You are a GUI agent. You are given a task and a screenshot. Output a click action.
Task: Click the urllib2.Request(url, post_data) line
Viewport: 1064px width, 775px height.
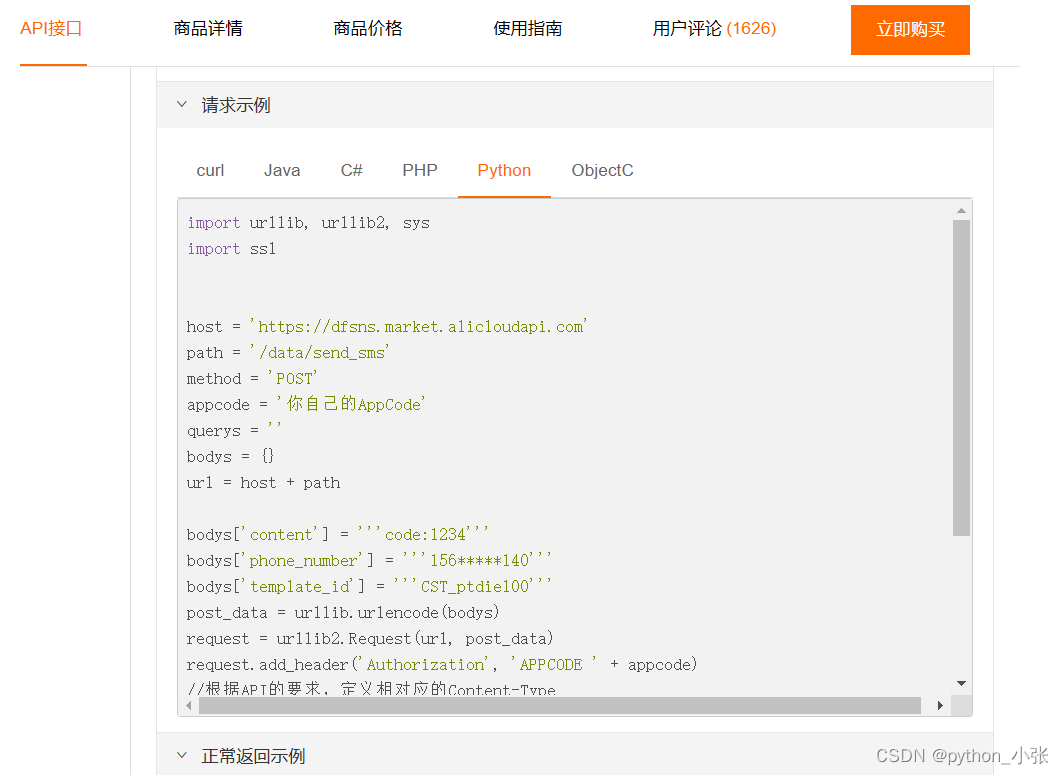point(370,639)
